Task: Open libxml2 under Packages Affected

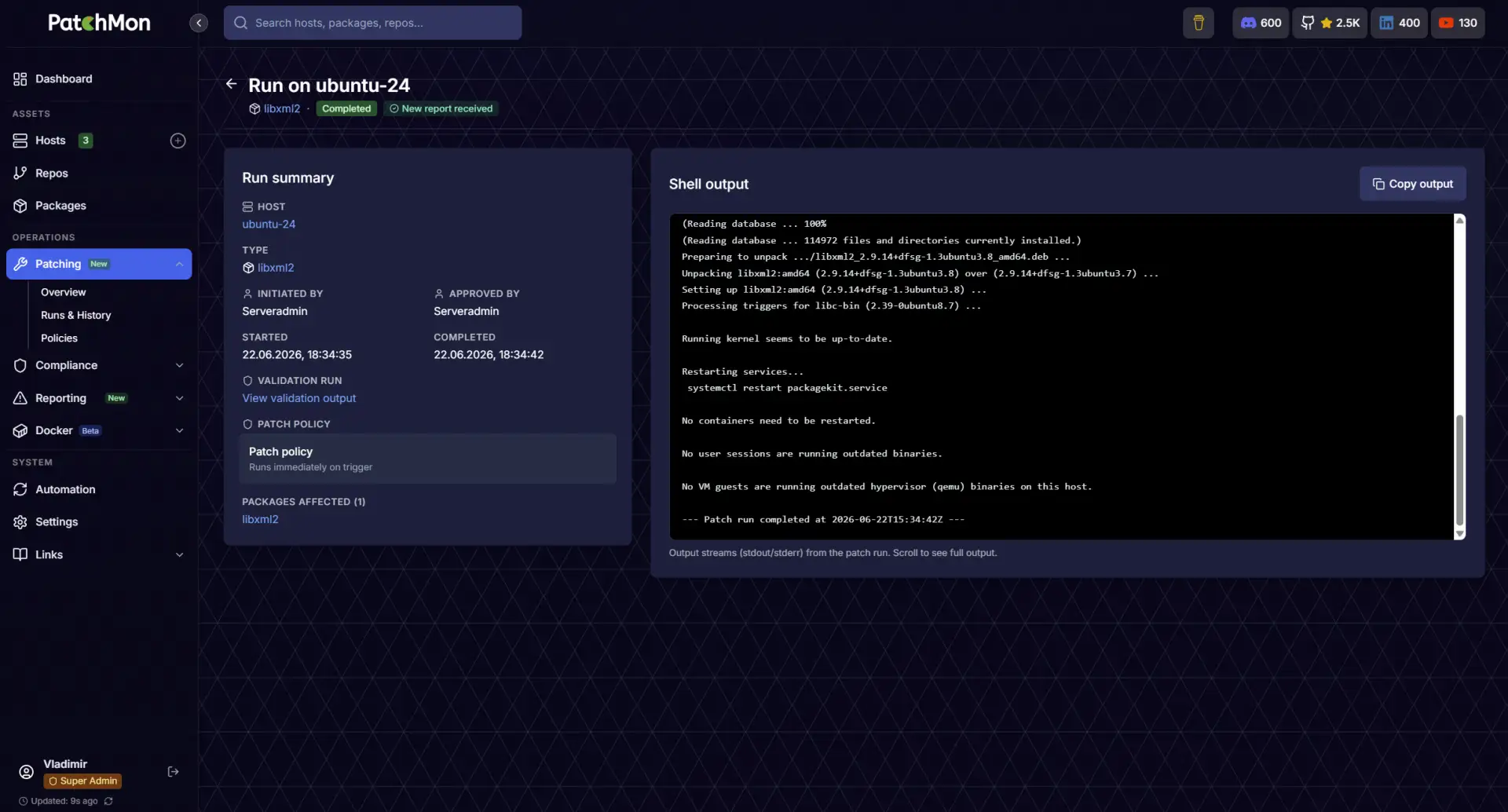Action: (260, 520)
